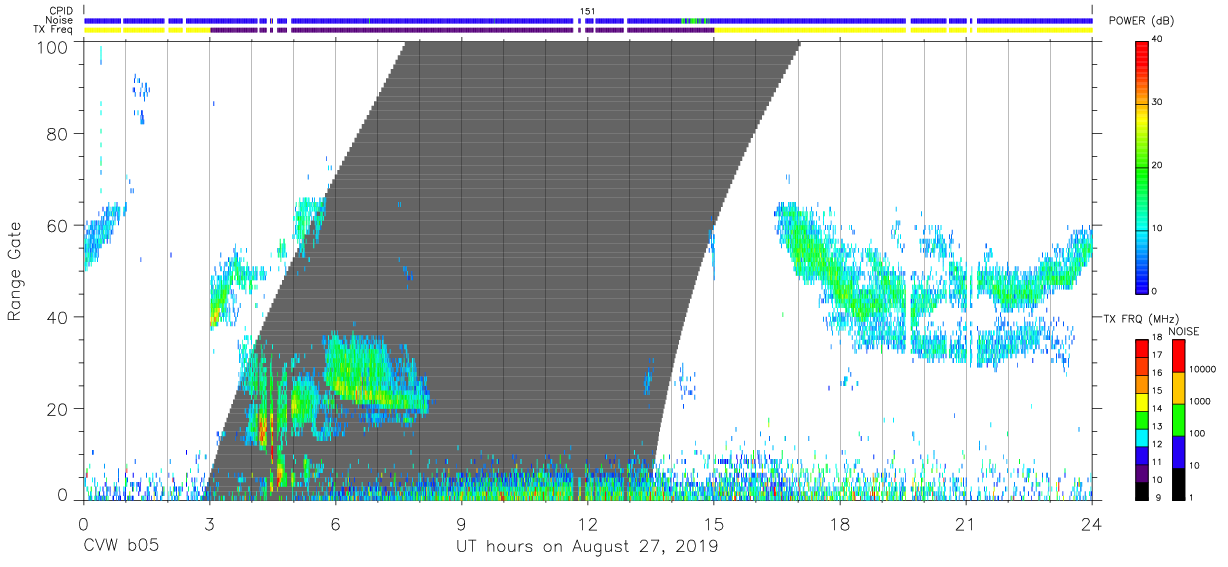Click the "UT hours on August 27, 2019" axis title
The width and height of the screenshot is (1228, 567).
pyautogui.click(x=587, y=547)
